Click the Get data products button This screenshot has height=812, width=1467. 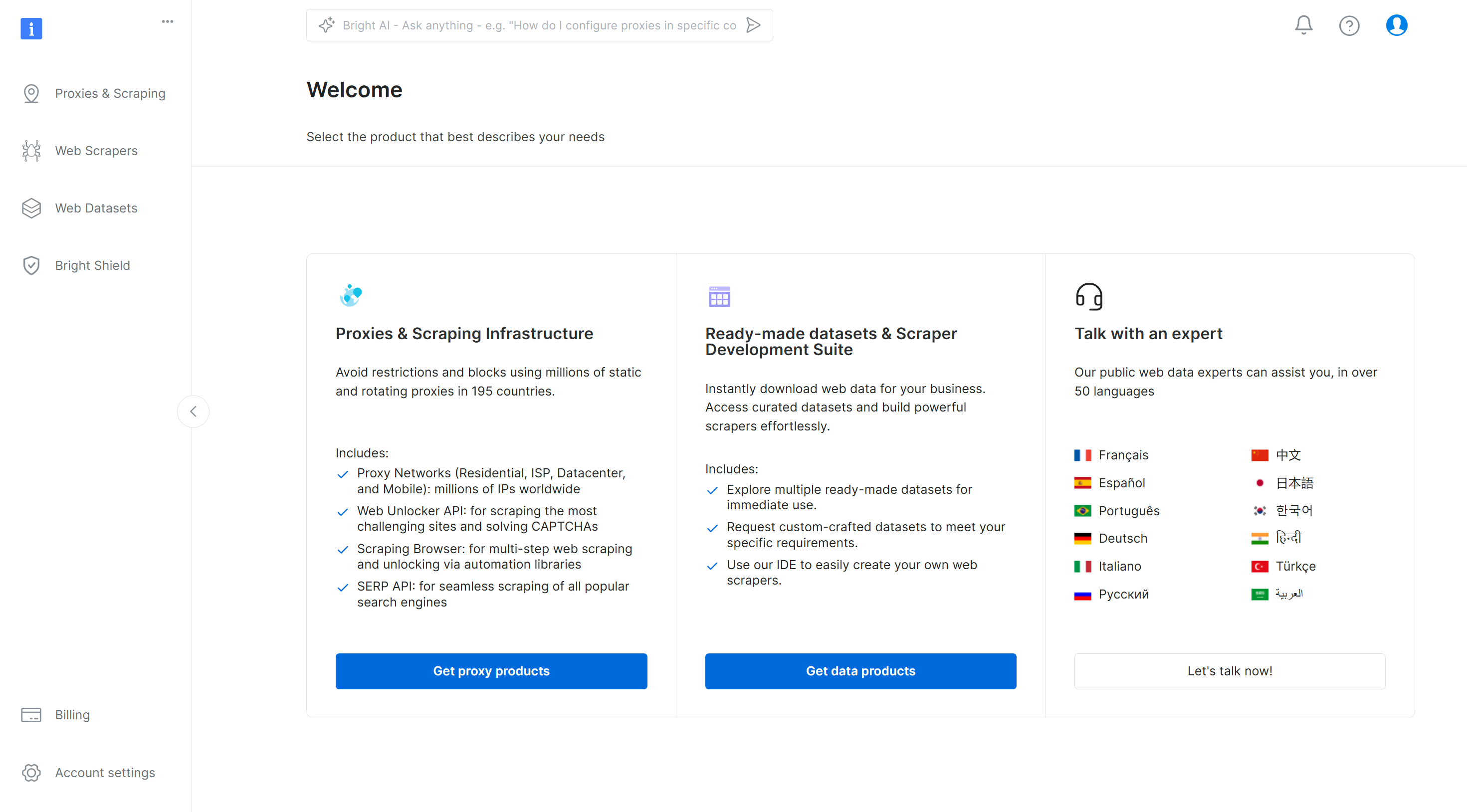pyautogui.click(x=860, y=671)
